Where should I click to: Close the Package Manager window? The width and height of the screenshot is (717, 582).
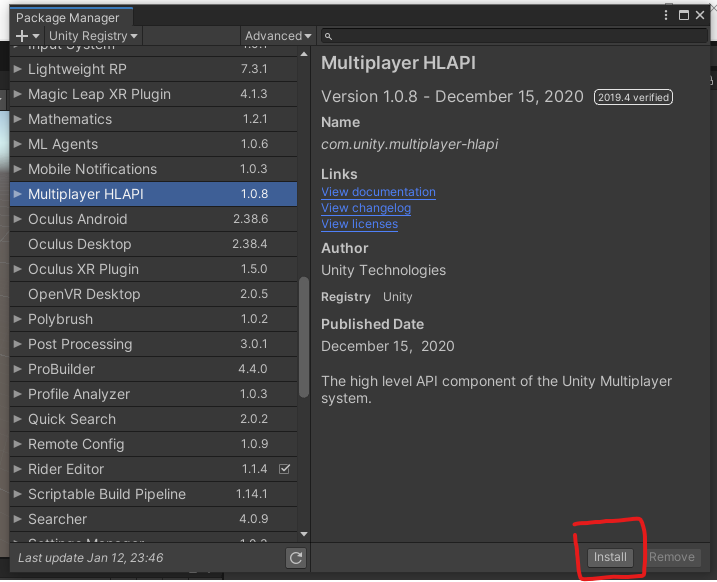[x=700, y=15]
